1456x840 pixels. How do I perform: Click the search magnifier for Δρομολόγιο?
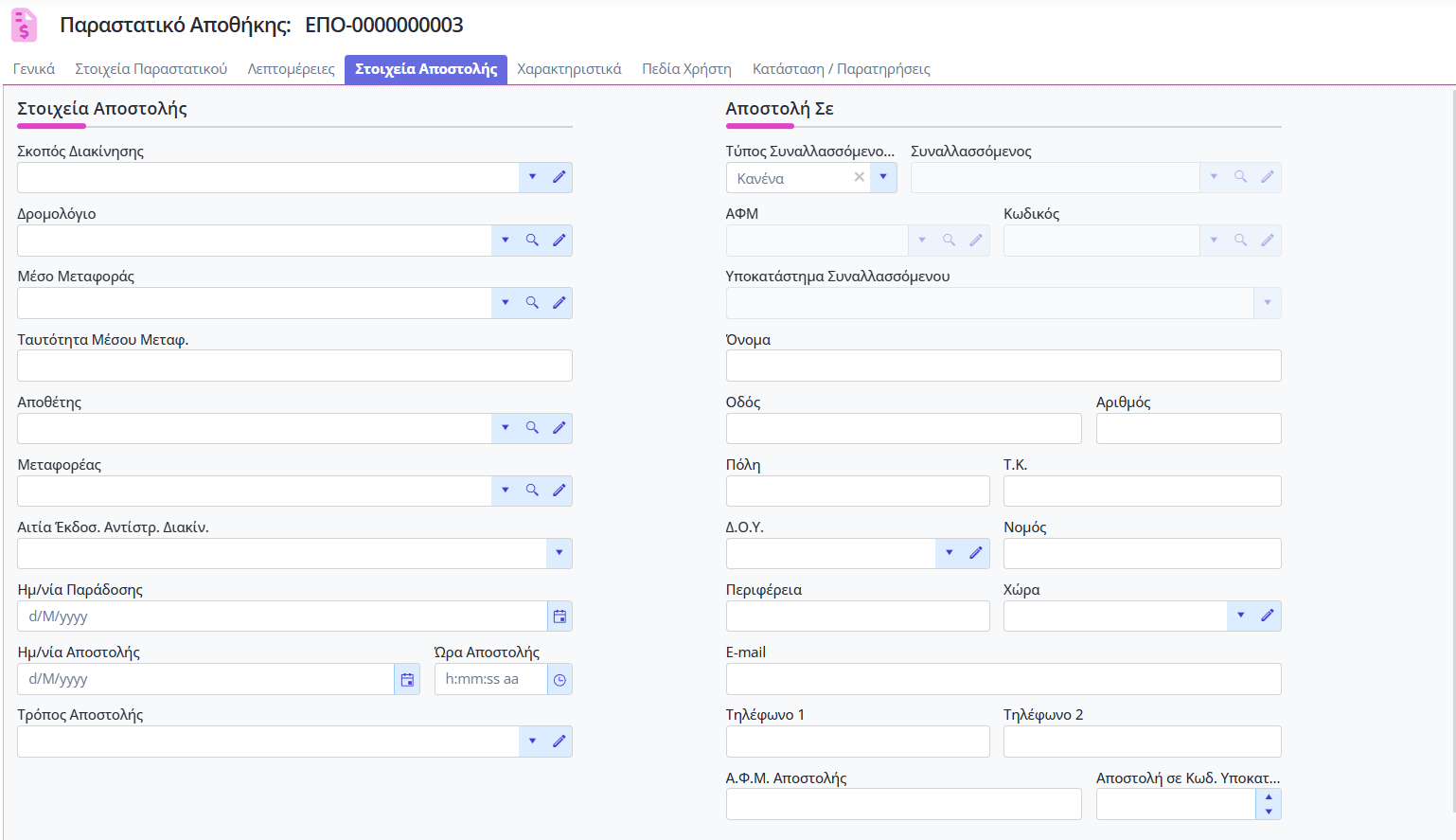[x=532, y=241]
